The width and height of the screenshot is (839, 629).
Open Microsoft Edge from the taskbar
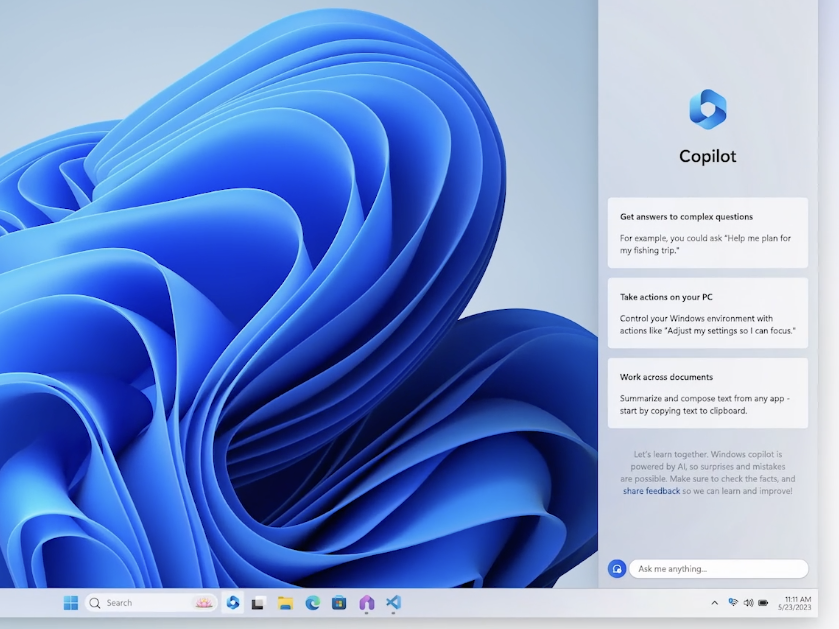coord(312,603)
